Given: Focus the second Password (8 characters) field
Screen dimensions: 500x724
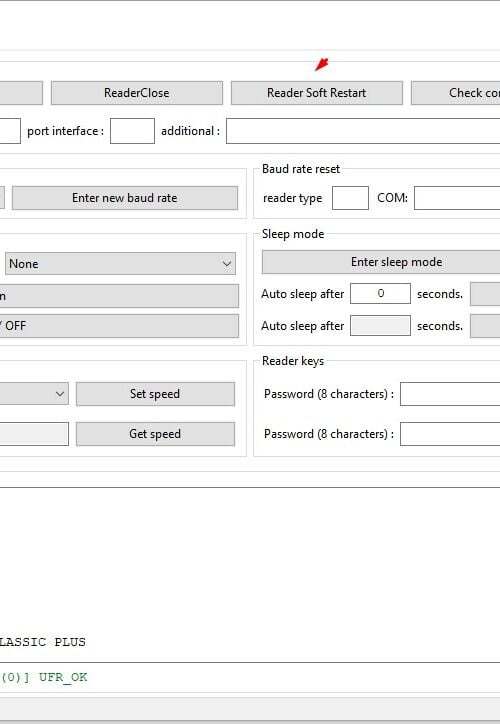Looking at the screenshot, I should (450, 434).
